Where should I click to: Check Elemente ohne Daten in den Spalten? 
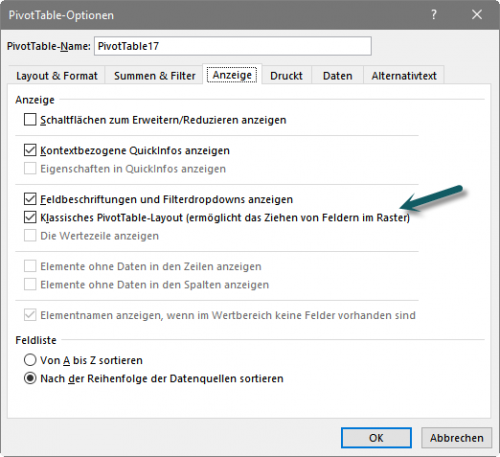click(x=30, y=285)
